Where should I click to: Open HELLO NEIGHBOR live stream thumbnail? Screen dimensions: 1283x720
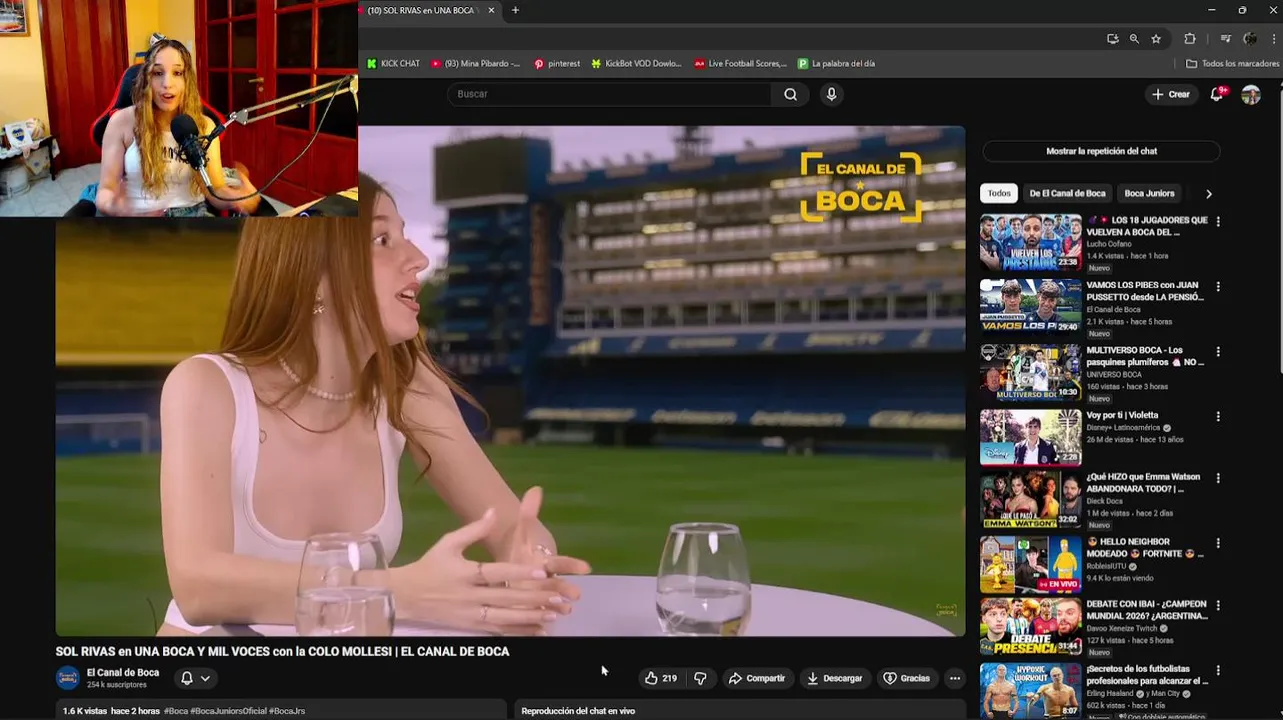coord(1030,564)
